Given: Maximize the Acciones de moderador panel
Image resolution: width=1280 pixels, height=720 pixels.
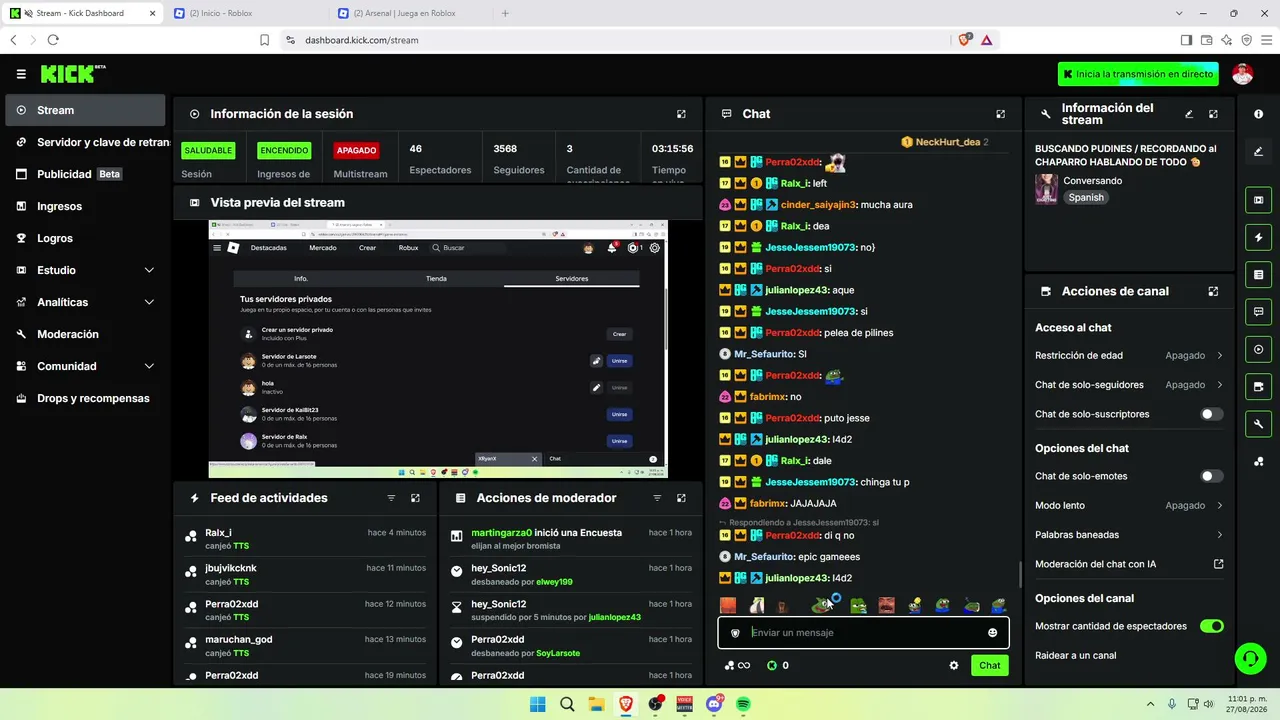Looking at the screenshot, I should [681, 498].
